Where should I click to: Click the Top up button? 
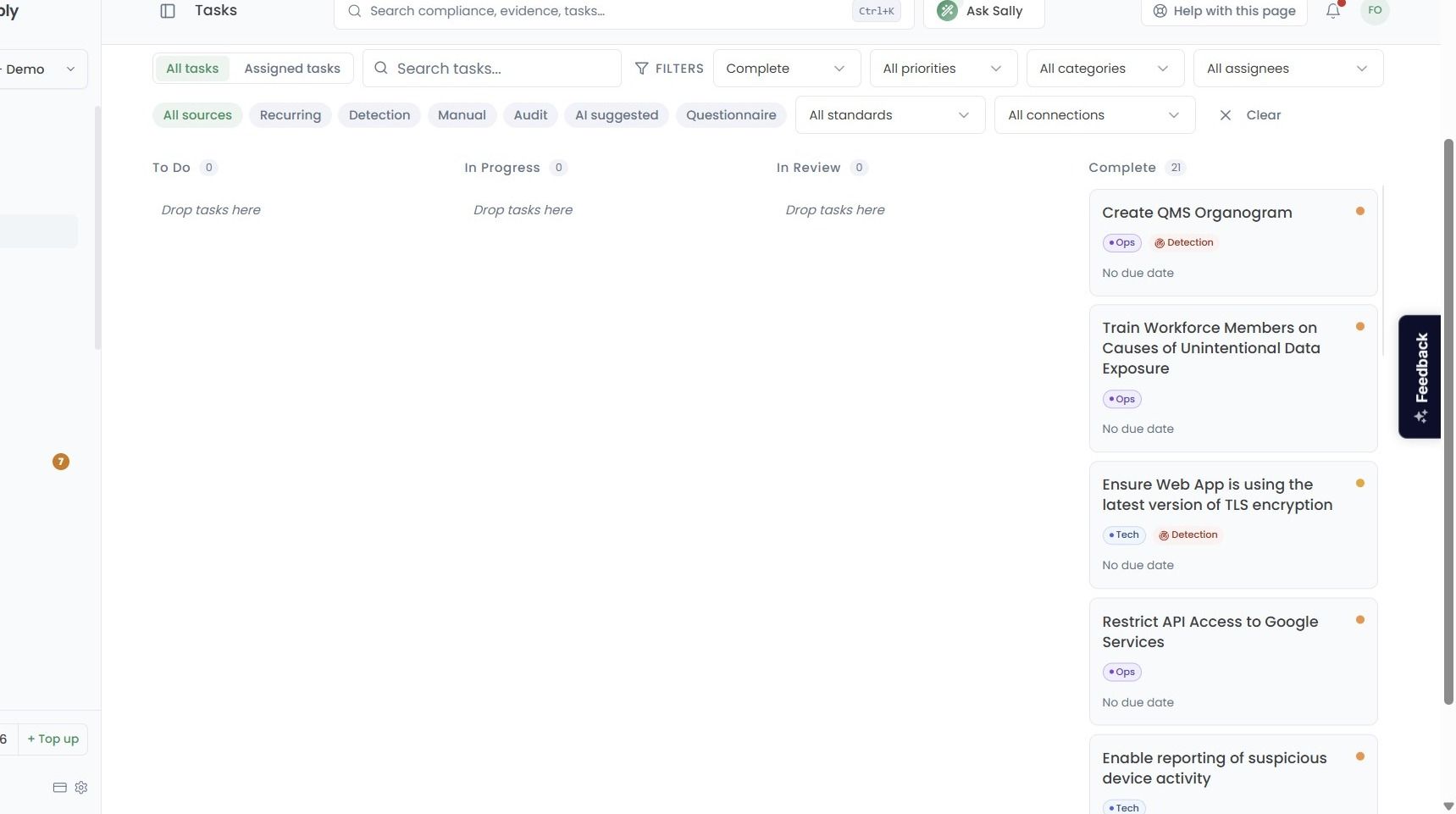click(x=53, y=739)
